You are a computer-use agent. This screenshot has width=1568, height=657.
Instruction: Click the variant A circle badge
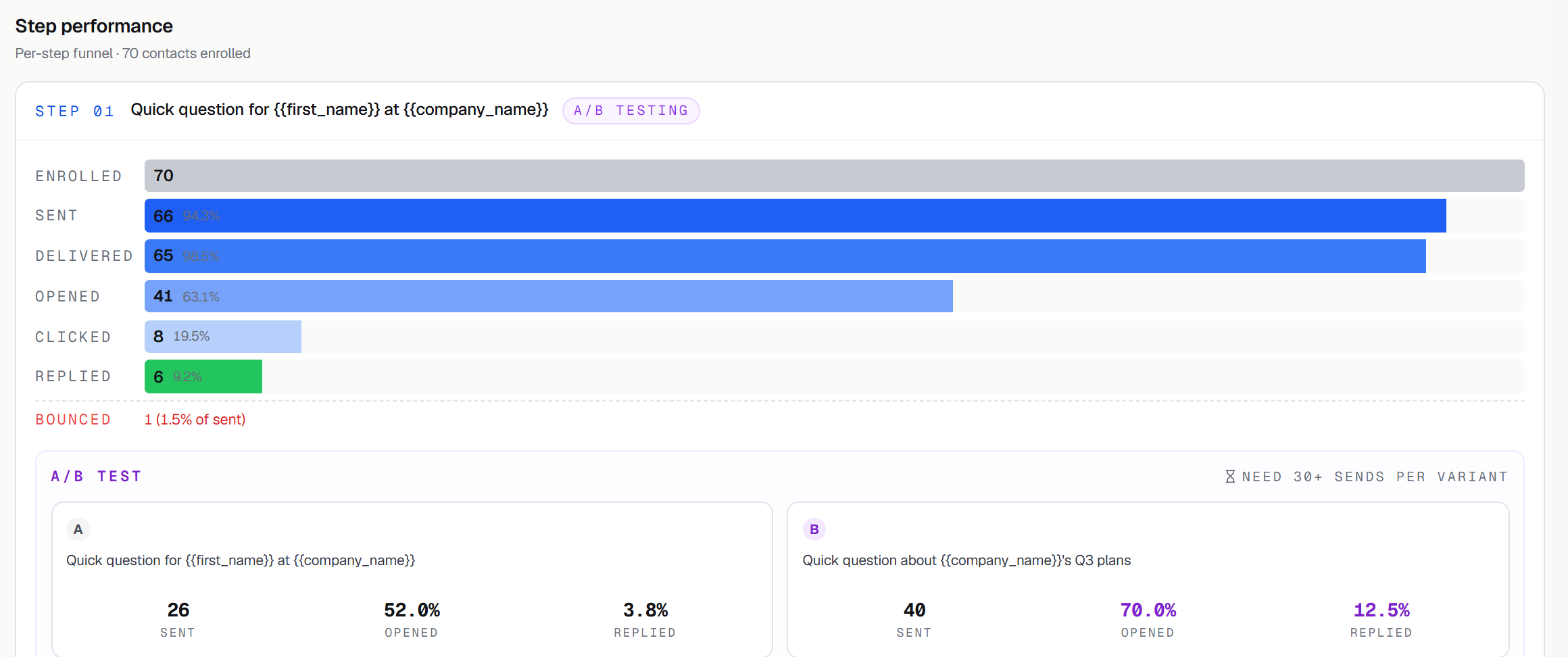(x=78, y=529)
